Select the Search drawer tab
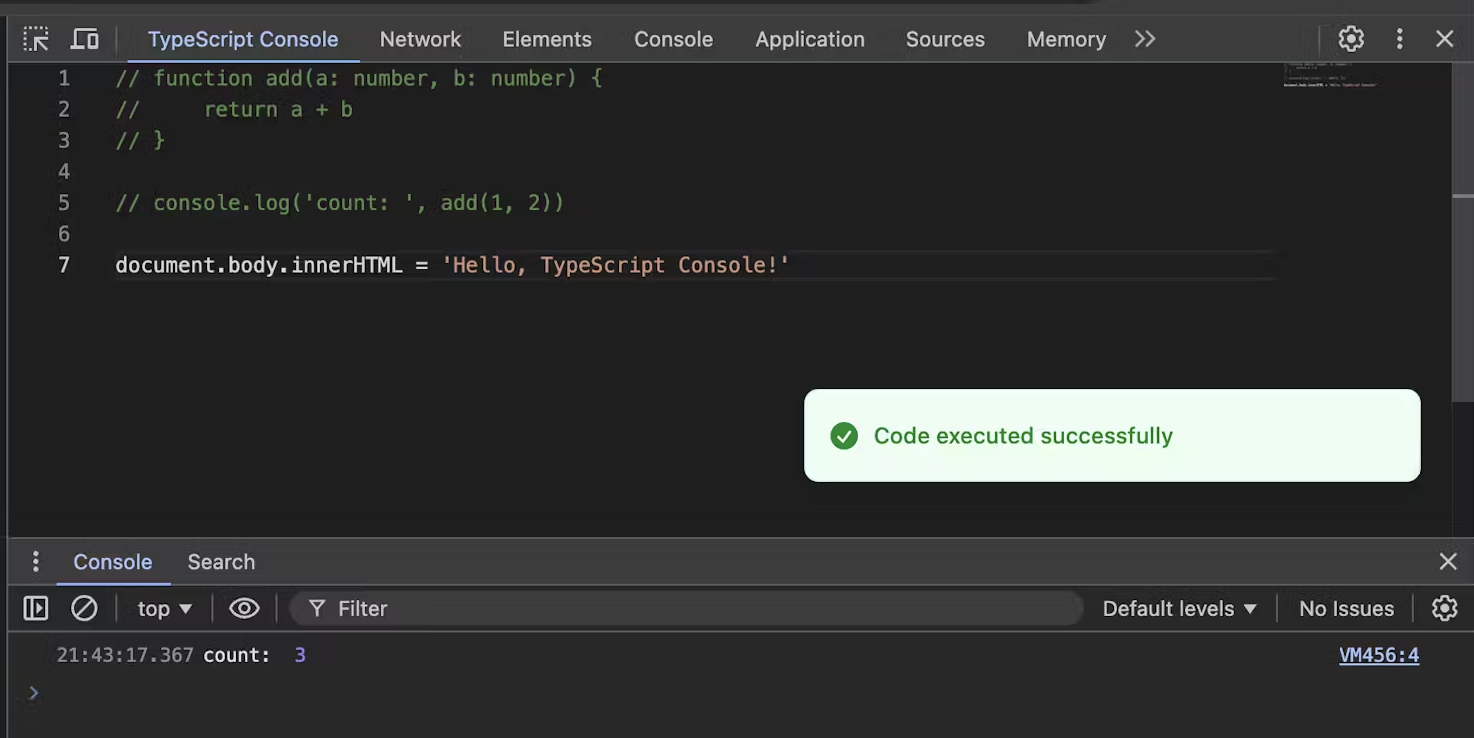 click(x=221, y=562)
